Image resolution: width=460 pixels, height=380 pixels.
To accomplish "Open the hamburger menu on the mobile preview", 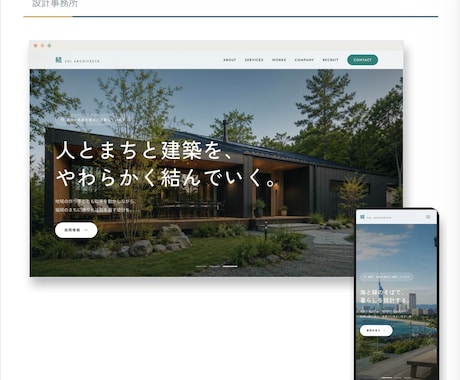I will coord(428,217).
